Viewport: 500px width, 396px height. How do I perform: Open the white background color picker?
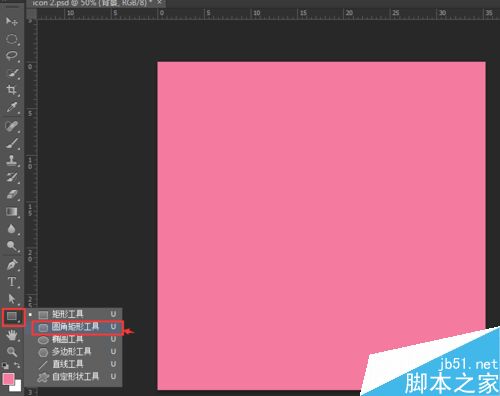[x=17, y=387]
